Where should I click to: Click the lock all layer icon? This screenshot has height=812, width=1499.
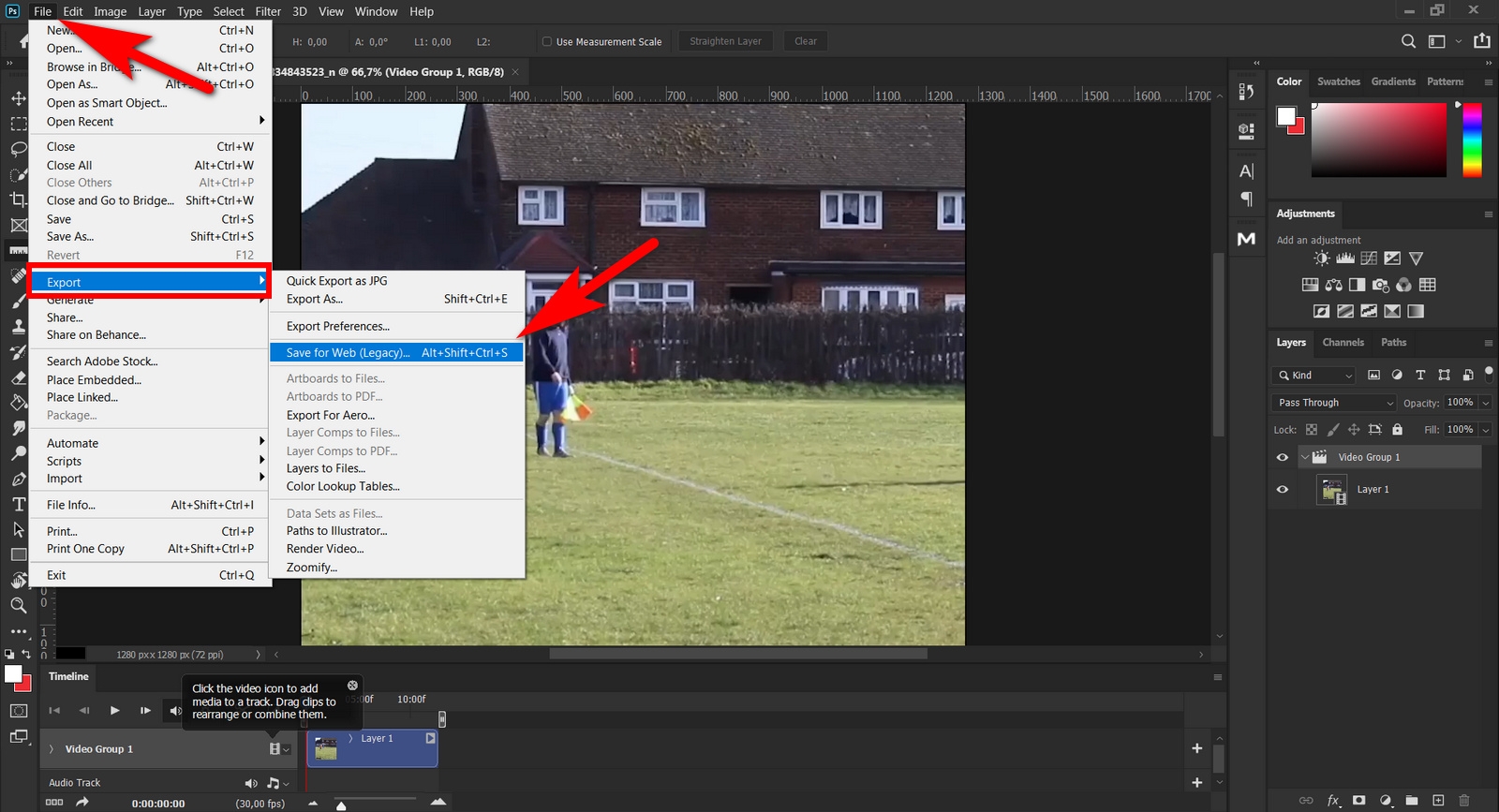(1397, 430)
